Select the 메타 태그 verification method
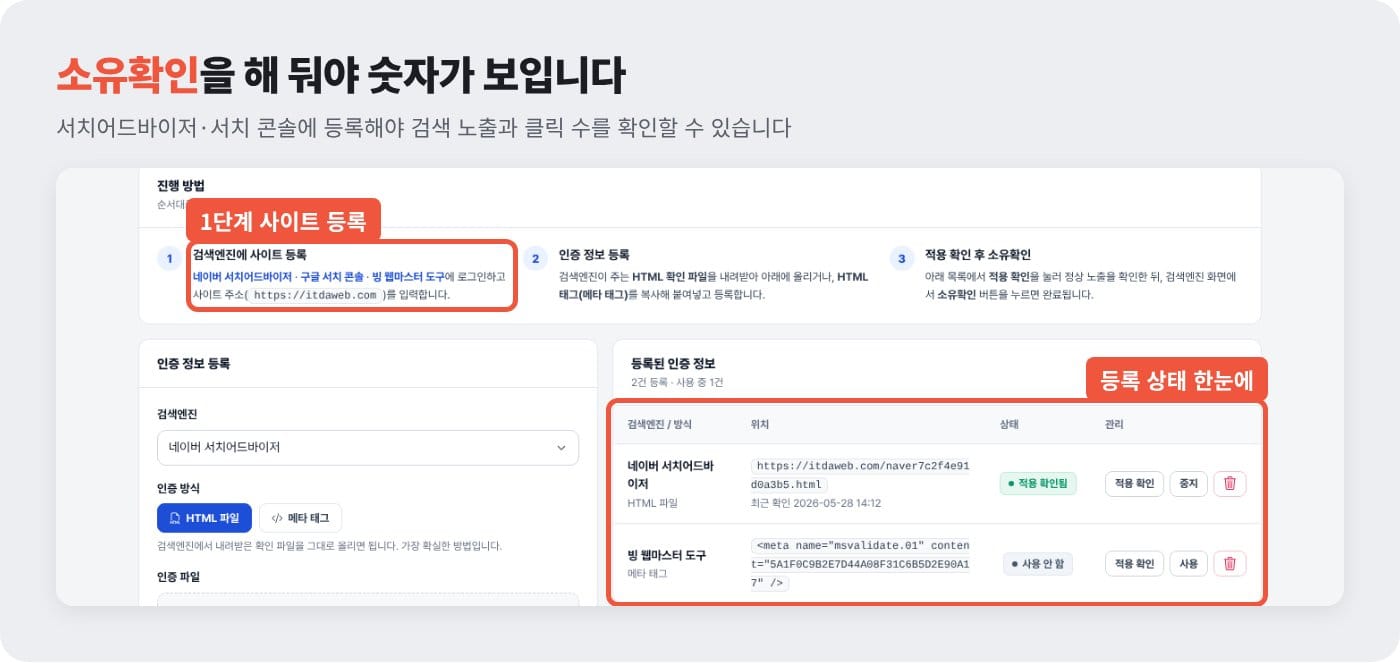Viewport: 1400px width, 663px height. (x=300, y=518)
